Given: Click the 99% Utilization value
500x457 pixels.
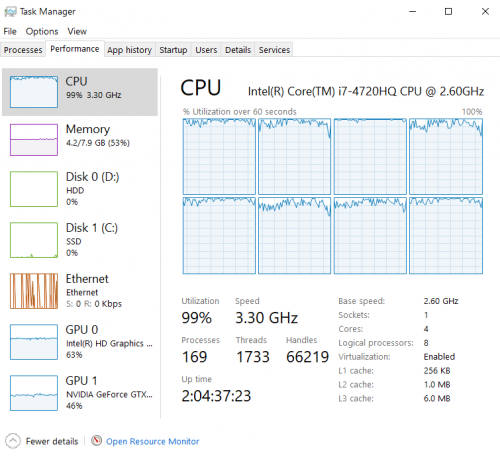Looking at the screenshot, I should click(x=196, y=318).
